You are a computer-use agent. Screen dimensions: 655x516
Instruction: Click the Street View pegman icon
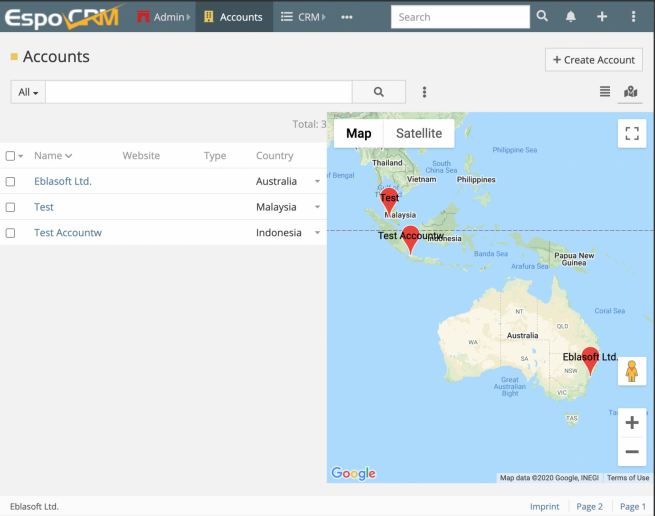coord(631,371)
